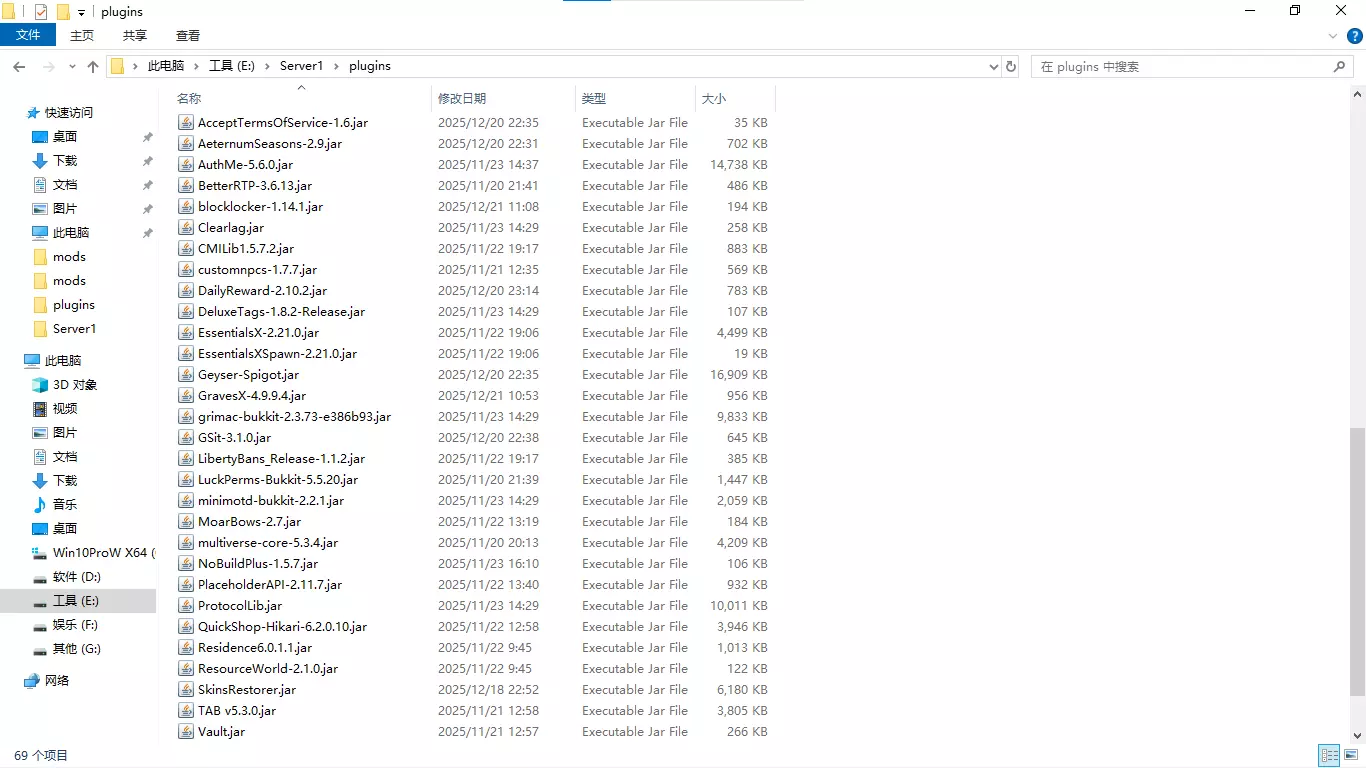Click the Vault.jar file icon
The width and height of the screenshot is (1366, 768).
click(x=185, y=732)
